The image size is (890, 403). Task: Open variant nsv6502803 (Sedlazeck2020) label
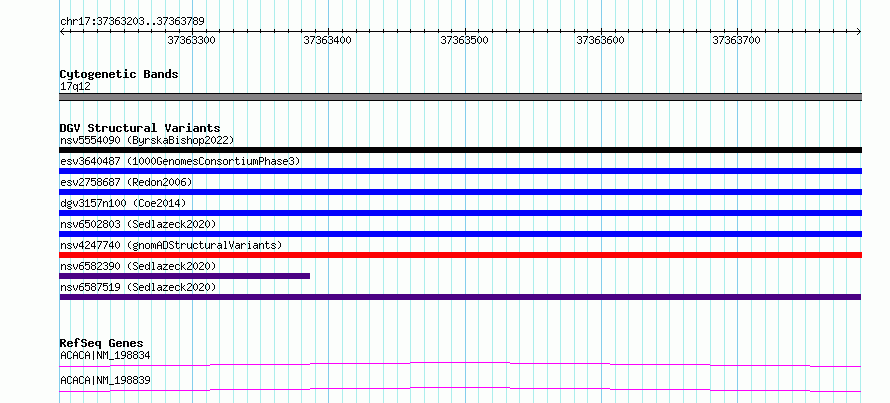pos(138,224)
